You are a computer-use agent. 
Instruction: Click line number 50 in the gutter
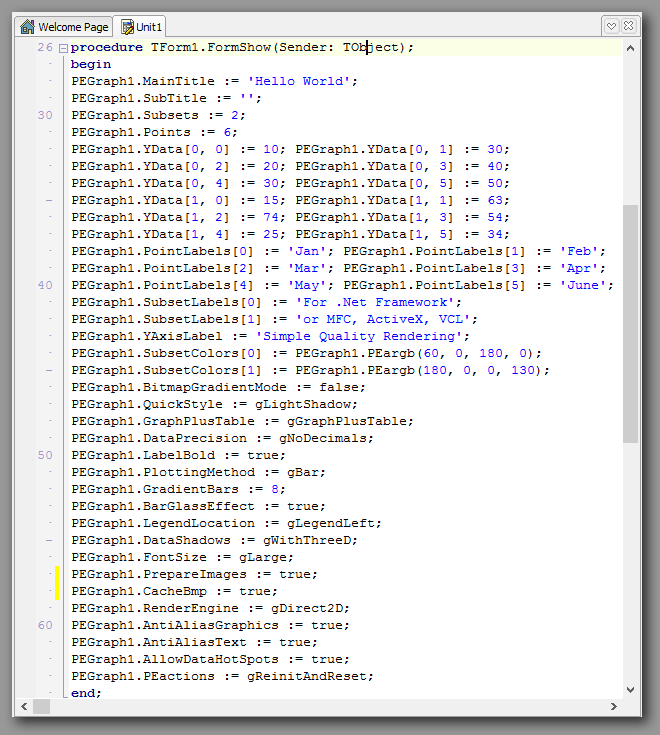click(x=45, y=456)
